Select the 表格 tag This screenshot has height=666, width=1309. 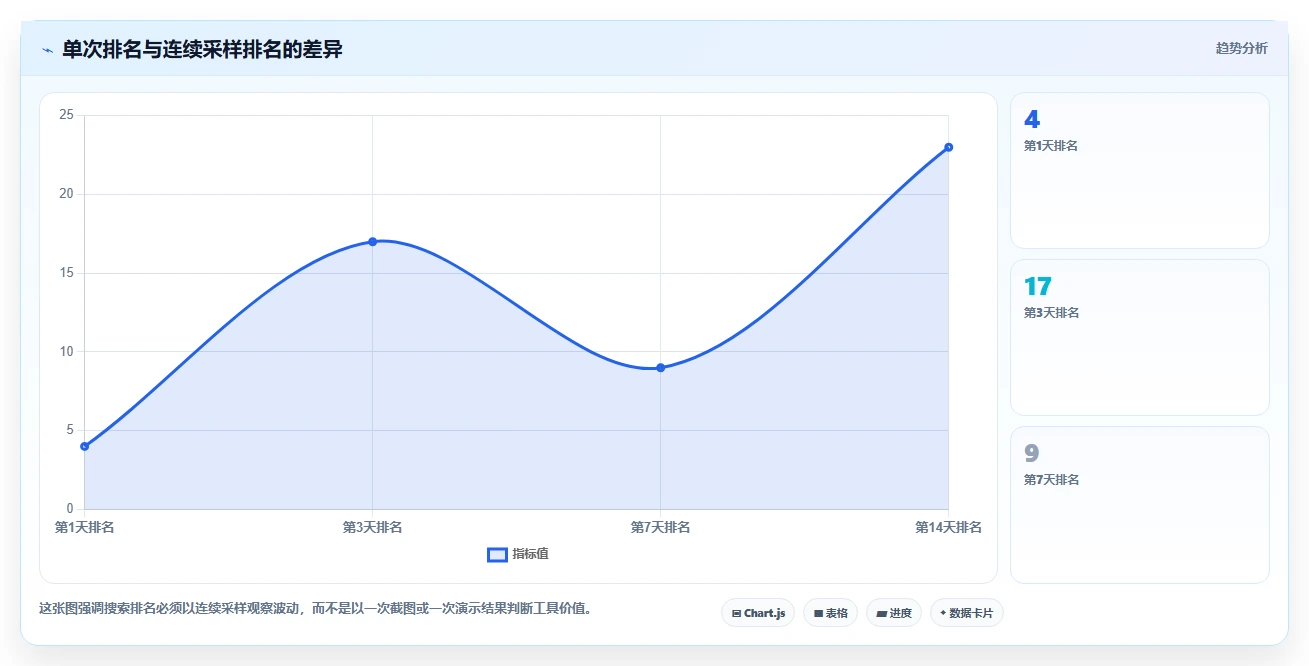(830, 613)
